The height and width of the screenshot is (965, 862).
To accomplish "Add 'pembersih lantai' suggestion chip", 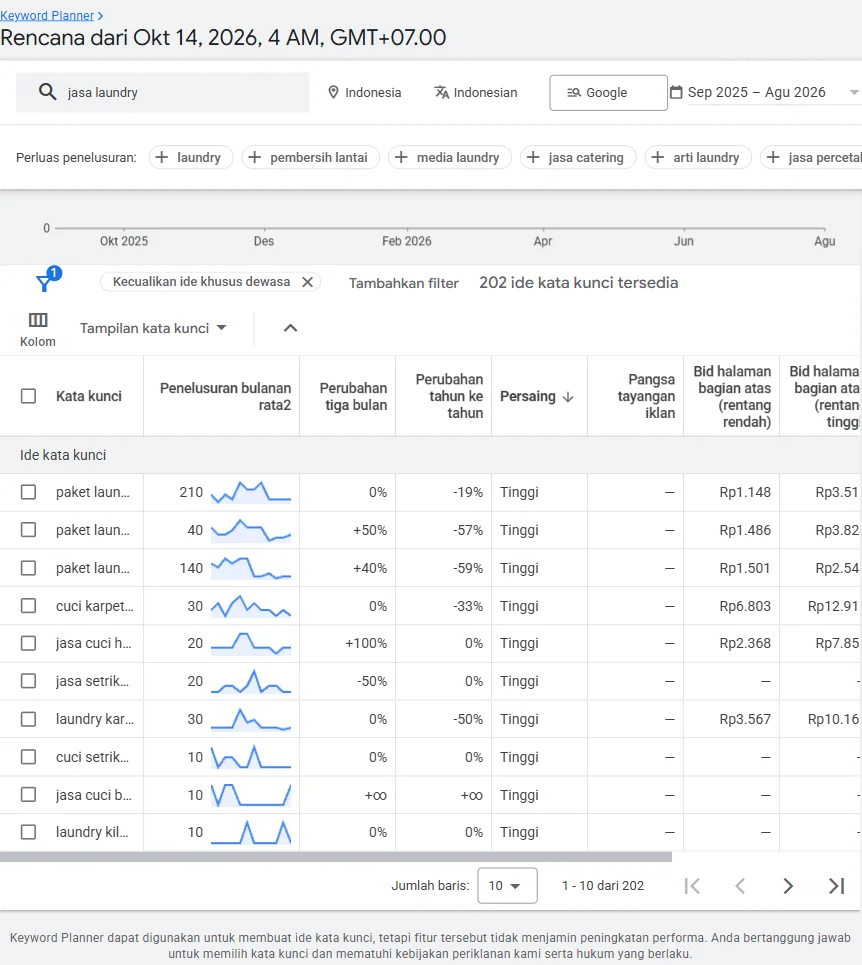I will coord(311,158).
